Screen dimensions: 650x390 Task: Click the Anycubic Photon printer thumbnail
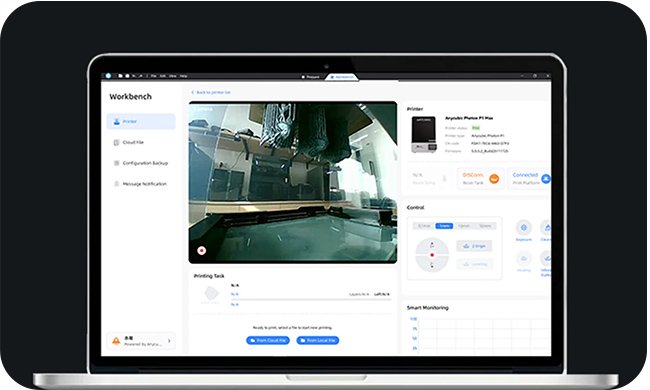424,135
